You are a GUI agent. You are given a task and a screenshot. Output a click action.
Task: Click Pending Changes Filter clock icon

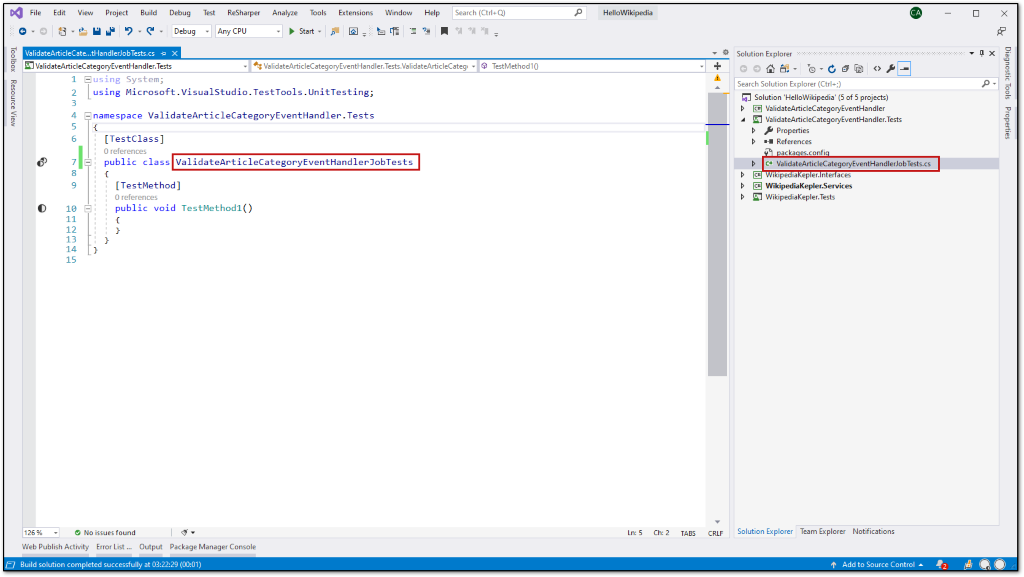pos(812,69)
